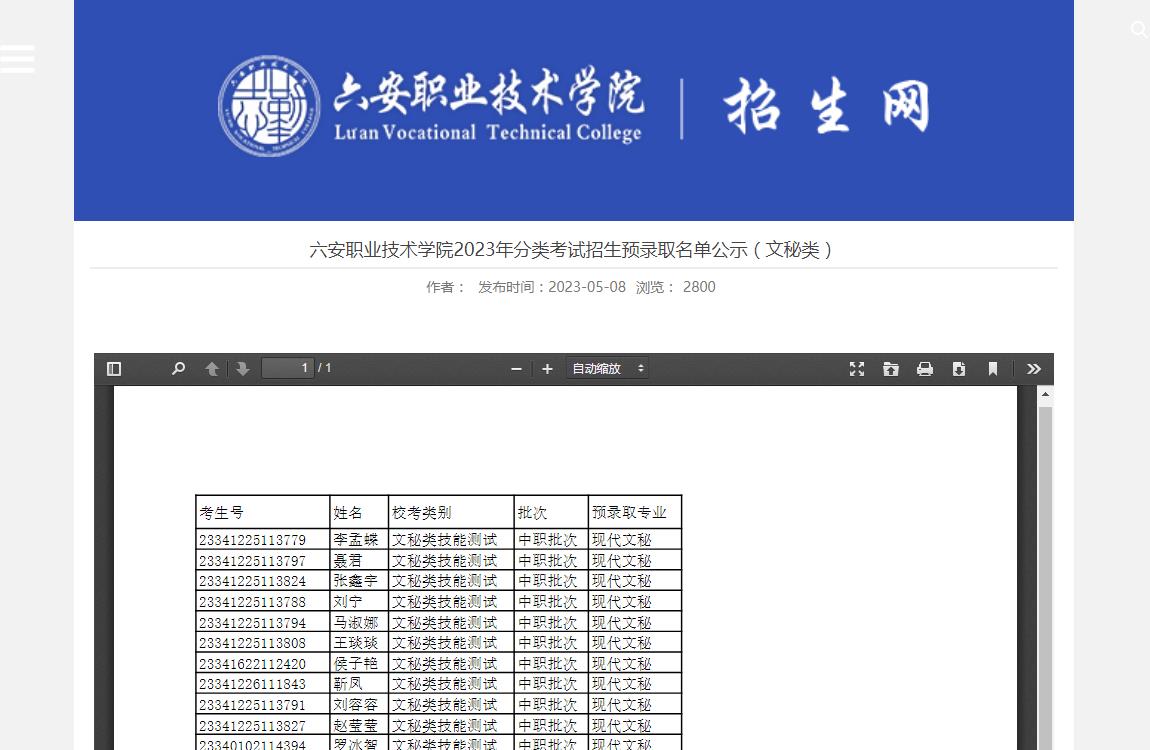Zoom out the PDF with minus button
Viewport: 1150px width, 750px height.
(516, 369)
